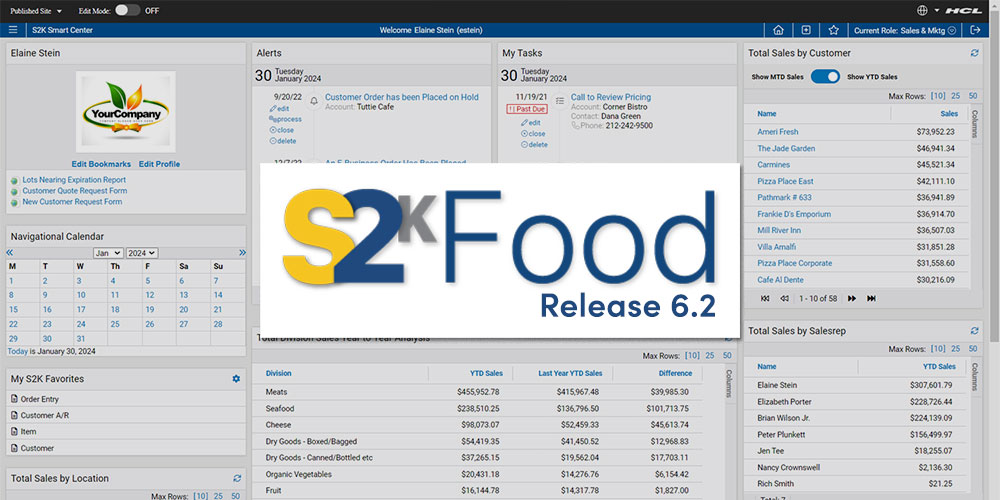Image resolution: width=1000 pixels, height=500 pixels.
Task: Click the logout arrow icon
Action: (974, 30)
